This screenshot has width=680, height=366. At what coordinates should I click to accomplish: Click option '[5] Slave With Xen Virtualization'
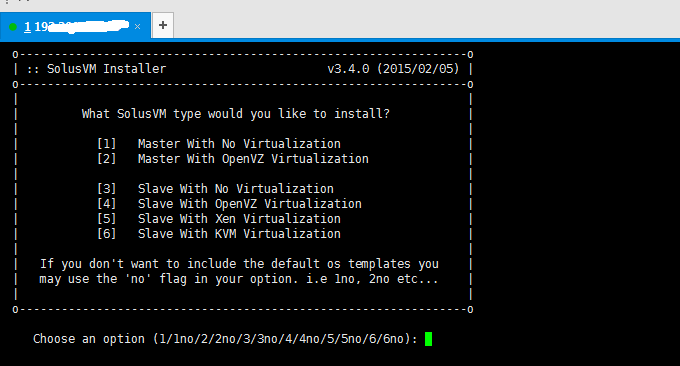click(219, 219)
